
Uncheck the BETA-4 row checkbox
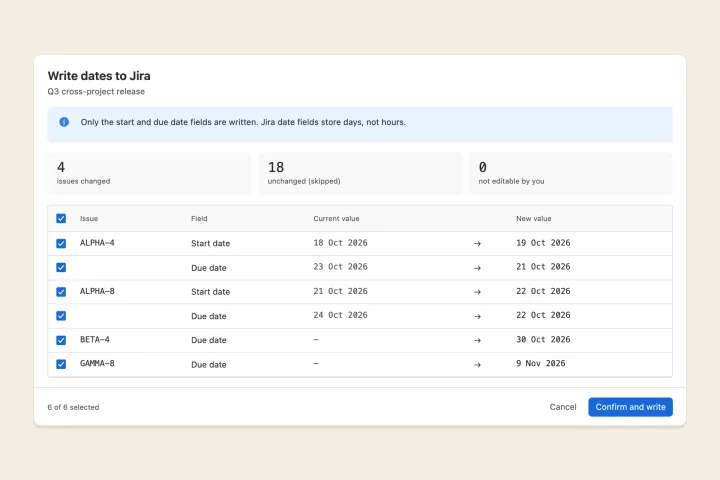click(61, 340)
